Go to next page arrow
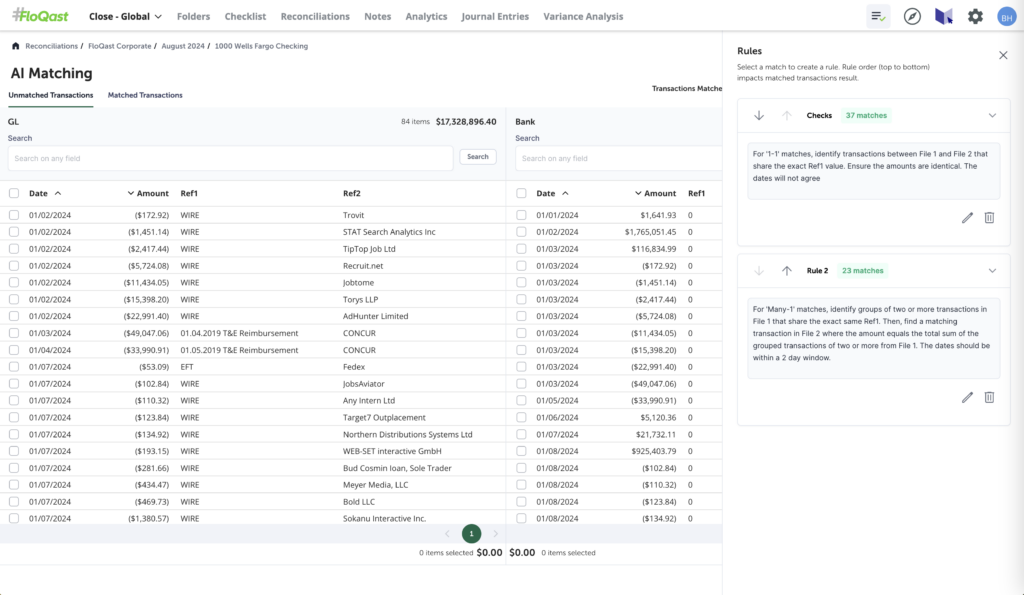Image resolution: width=1024 pixels, height=595 pixels. coord(496,534)
